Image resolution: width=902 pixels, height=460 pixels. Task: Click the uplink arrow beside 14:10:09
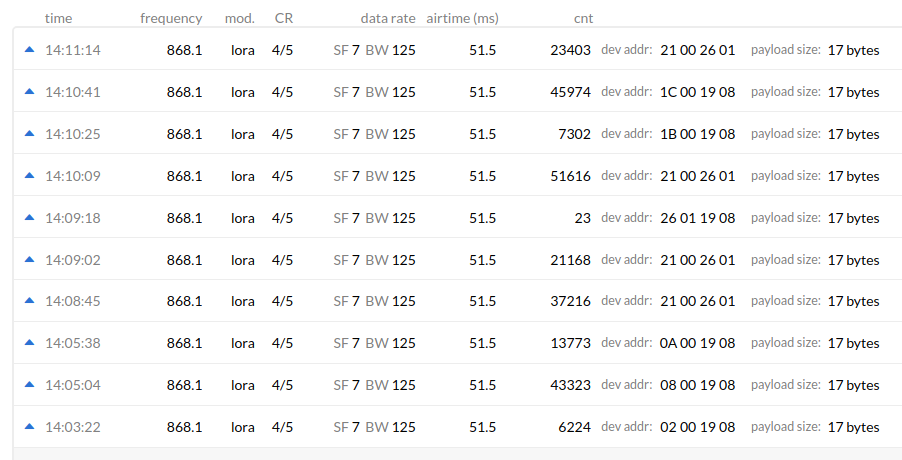29,175
